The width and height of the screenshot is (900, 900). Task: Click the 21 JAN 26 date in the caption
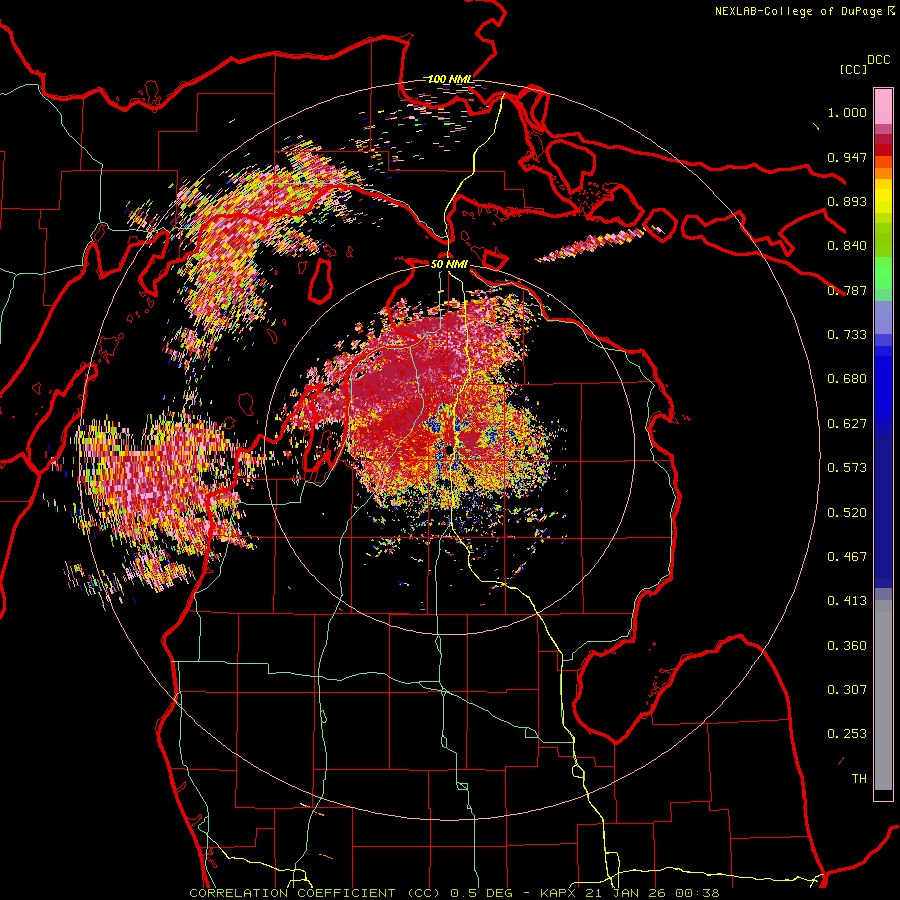pyautogui.click(x=626, y=893)
